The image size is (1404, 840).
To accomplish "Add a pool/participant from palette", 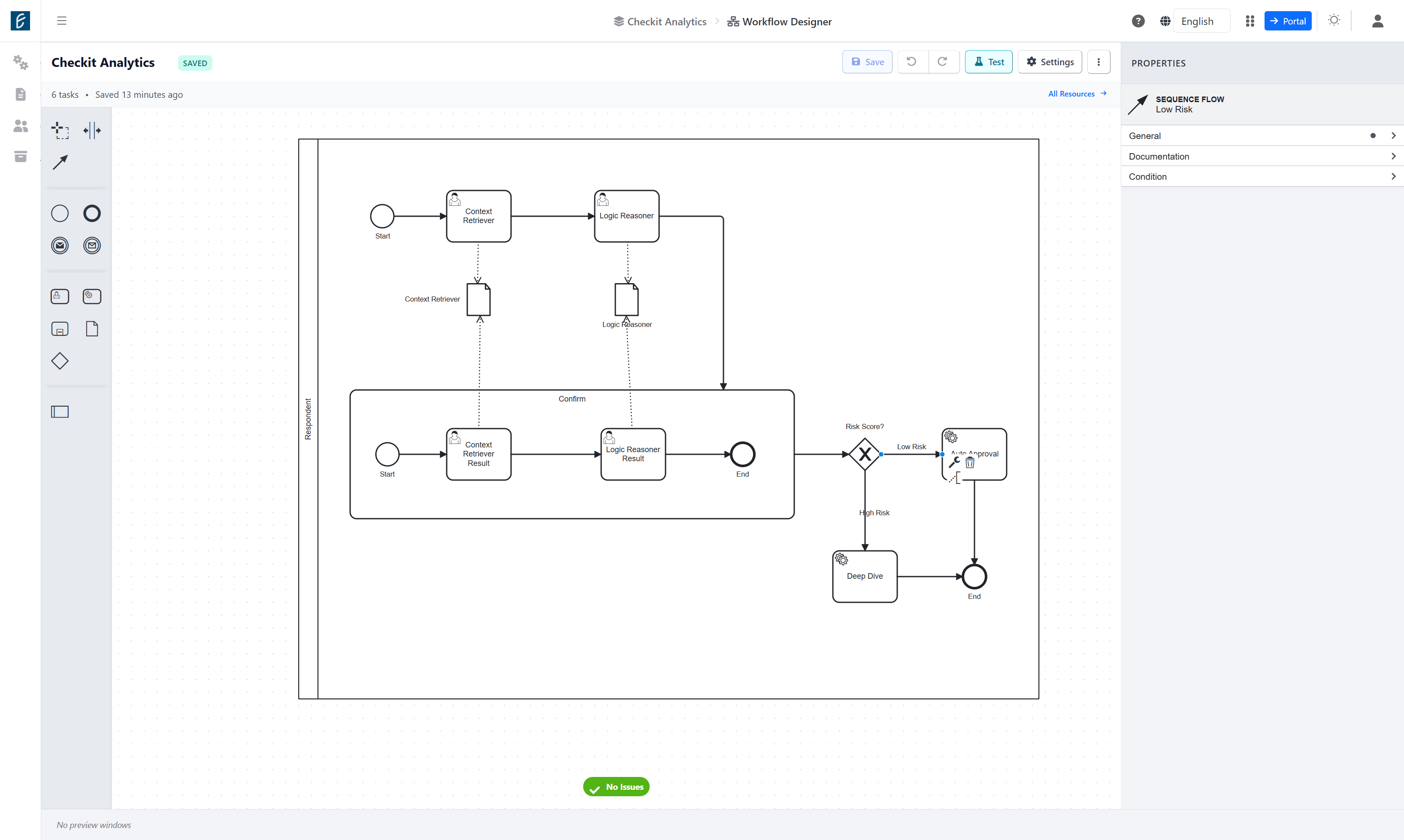I will pyautogui.click(x=60, y=412).
